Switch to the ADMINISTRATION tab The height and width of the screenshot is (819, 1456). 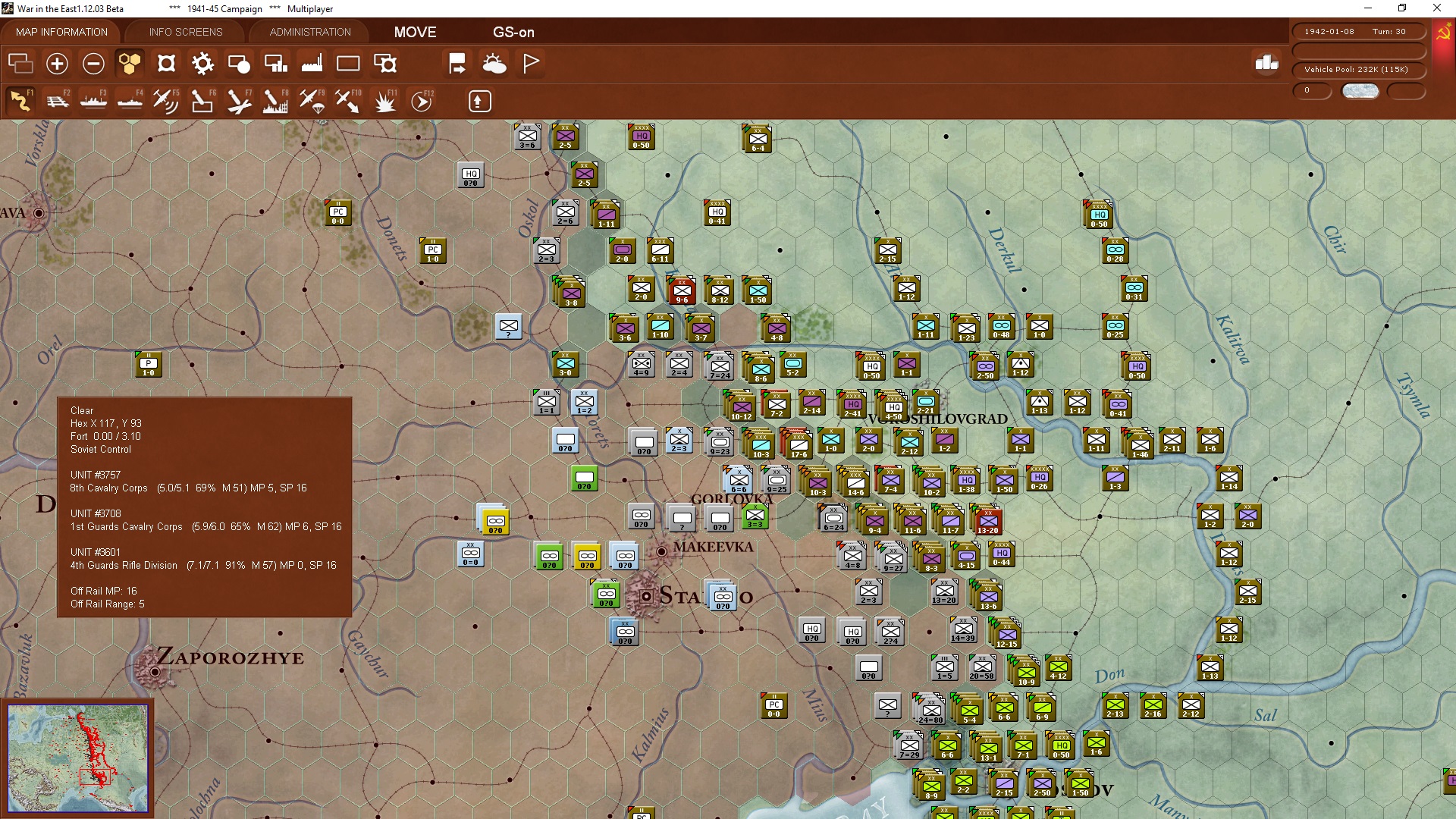coord(310,32)
